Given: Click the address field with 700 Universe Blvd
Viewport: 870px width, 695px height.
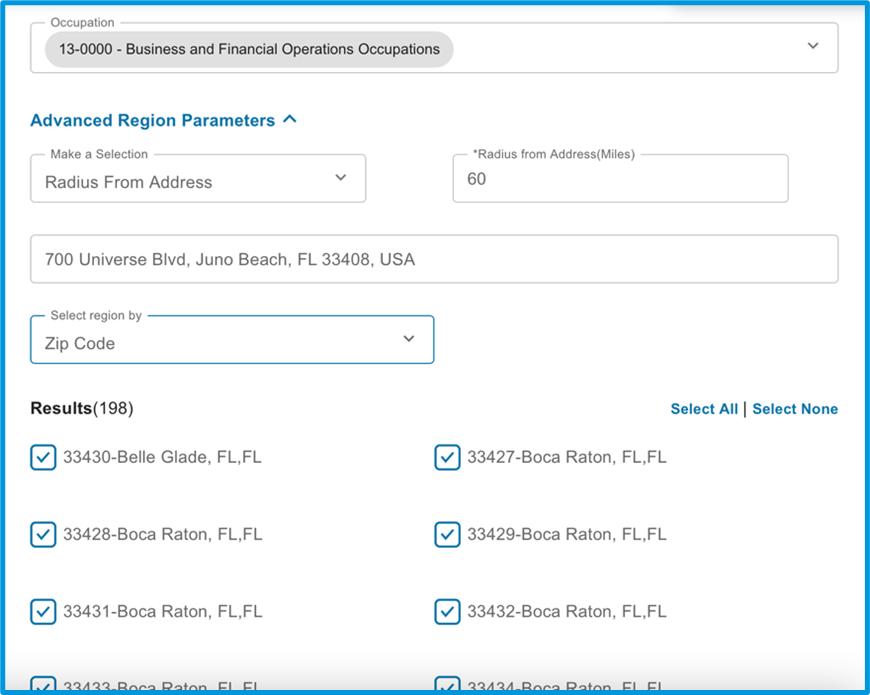Looking at the screenshot, I should coord(434,259).
